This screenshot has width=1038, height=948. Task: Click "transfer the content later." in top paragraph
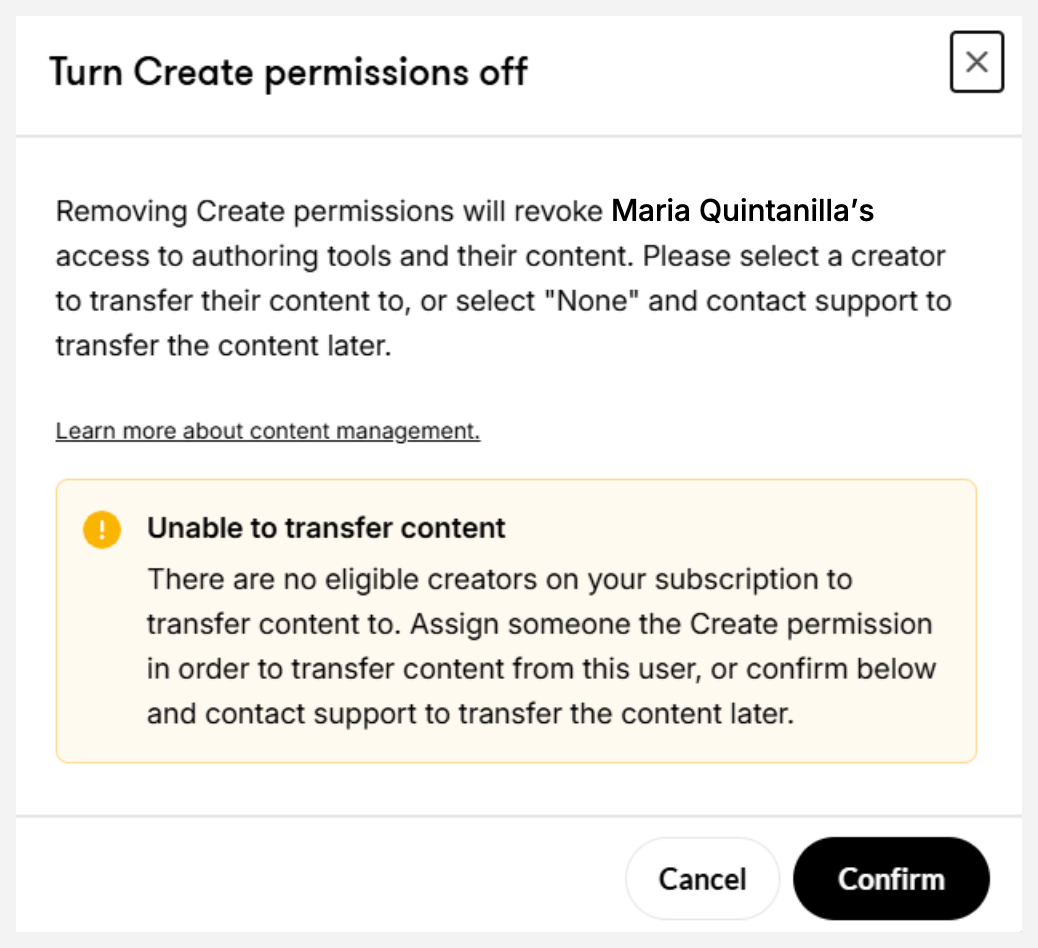[219, 345]
